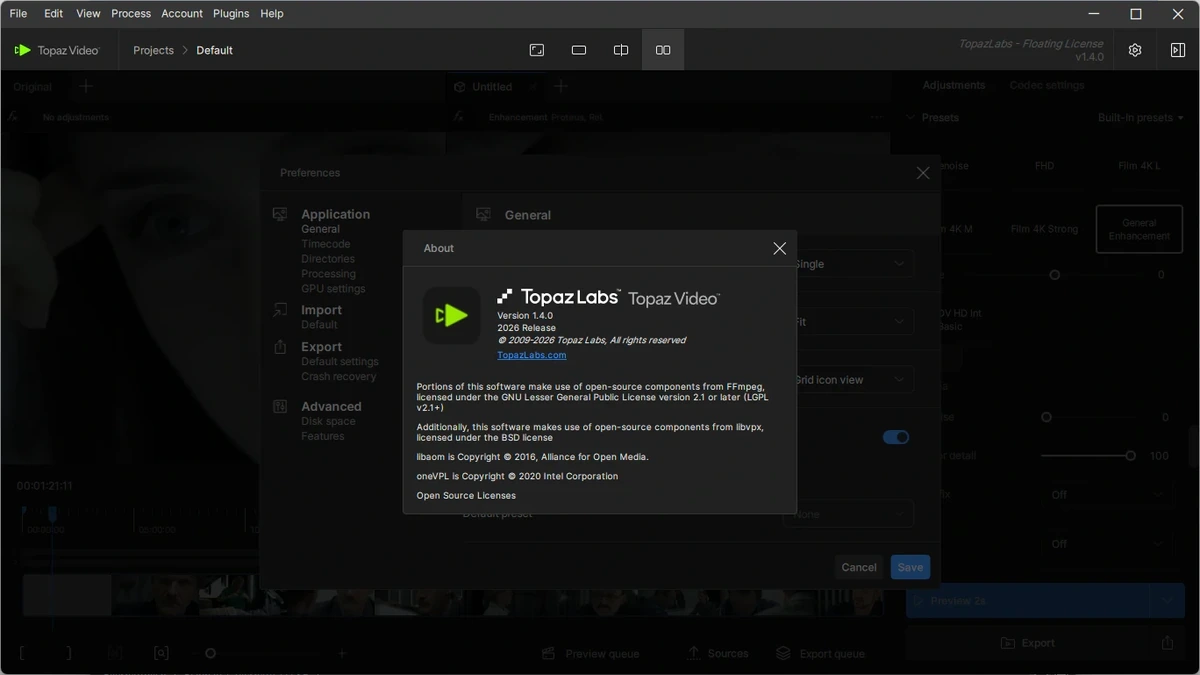This screenshot has height=675, width=1200.
Task: Open the Built-in presets dropdown
Action: 1141,118
